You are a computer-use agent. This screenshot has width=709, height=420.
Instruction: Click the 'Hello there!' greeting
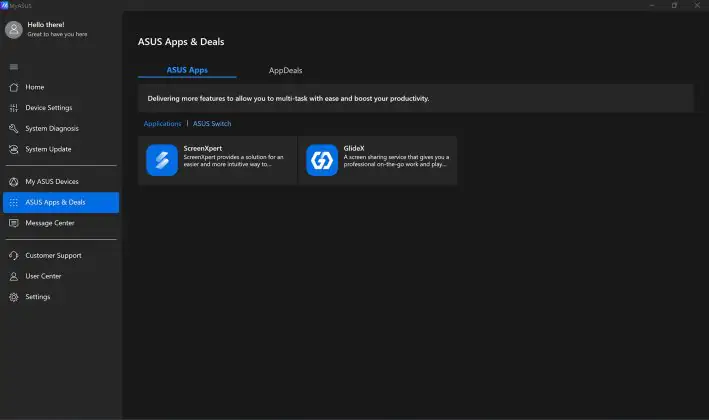click(x=46, y=25)
